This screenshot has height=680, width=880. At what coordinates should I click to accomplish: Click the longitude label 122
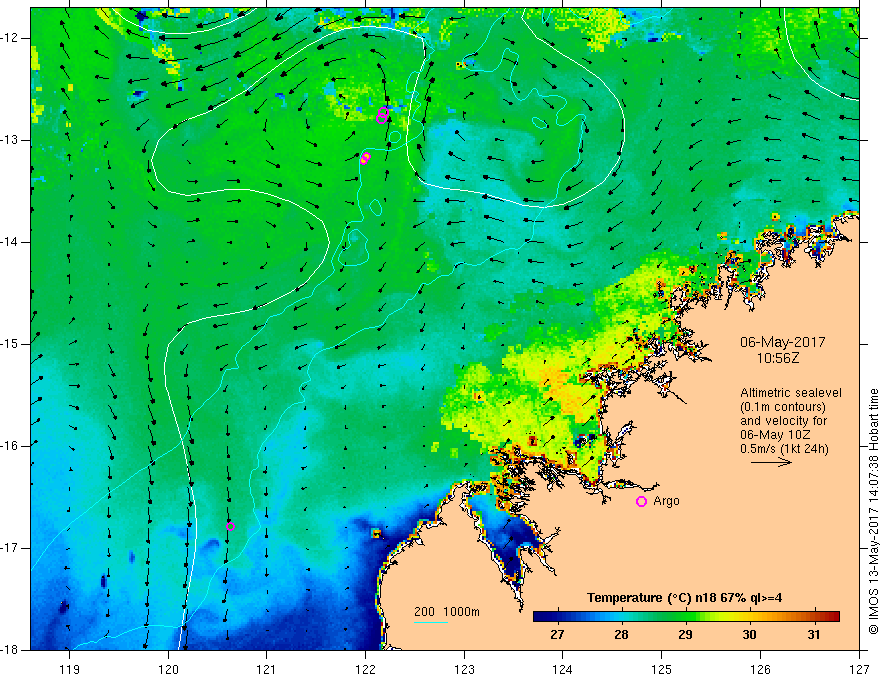tap(365, 669)
